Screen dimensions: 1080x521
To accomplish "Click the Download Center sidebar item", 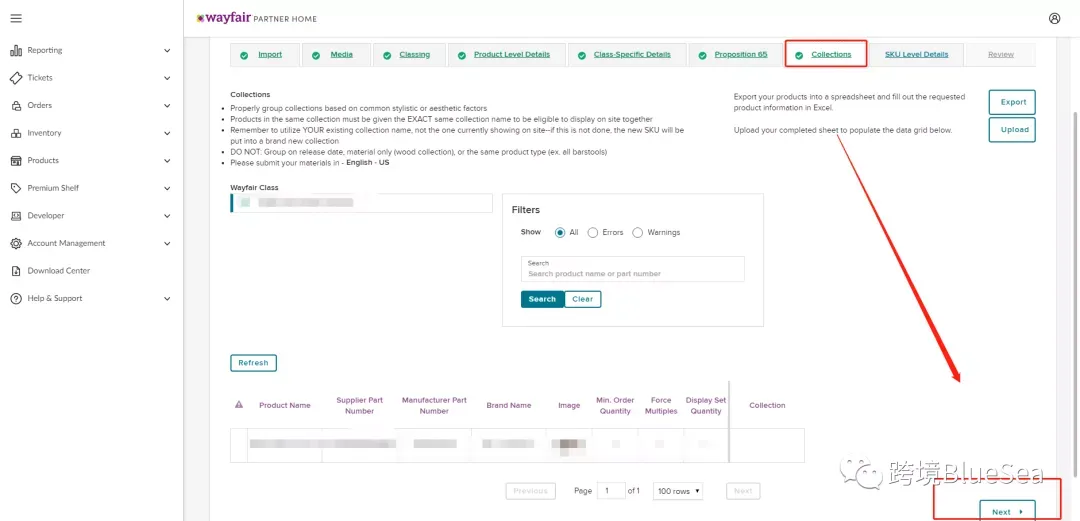I will (x=59, y=271).
